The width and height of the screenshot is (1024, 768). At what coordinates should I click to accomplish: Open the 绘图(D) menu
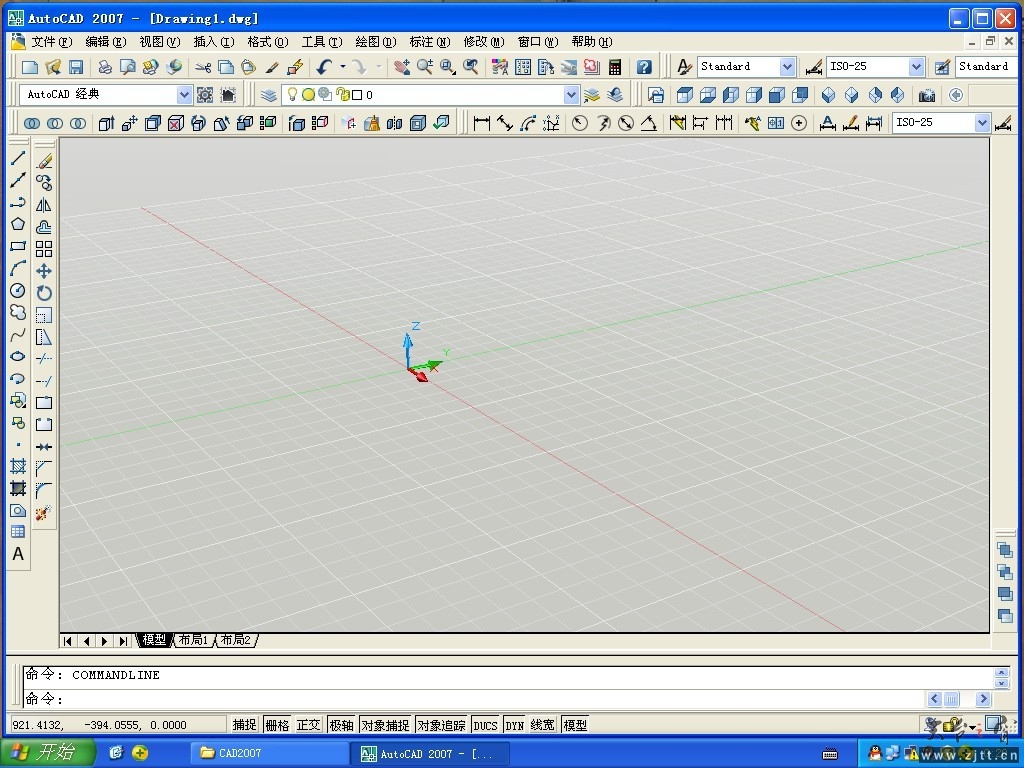pyautogui.click(x=376, y=42)
